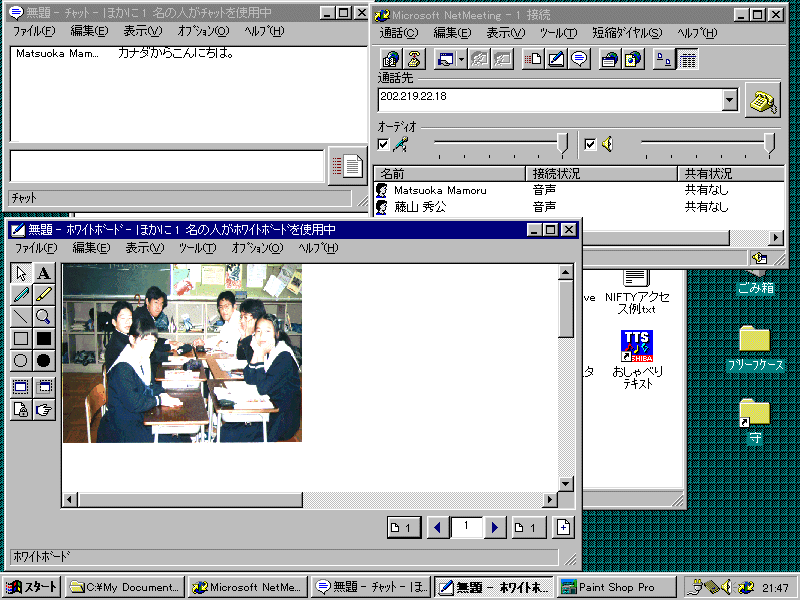Click the globe with document icon in NetMeeting

633,59
